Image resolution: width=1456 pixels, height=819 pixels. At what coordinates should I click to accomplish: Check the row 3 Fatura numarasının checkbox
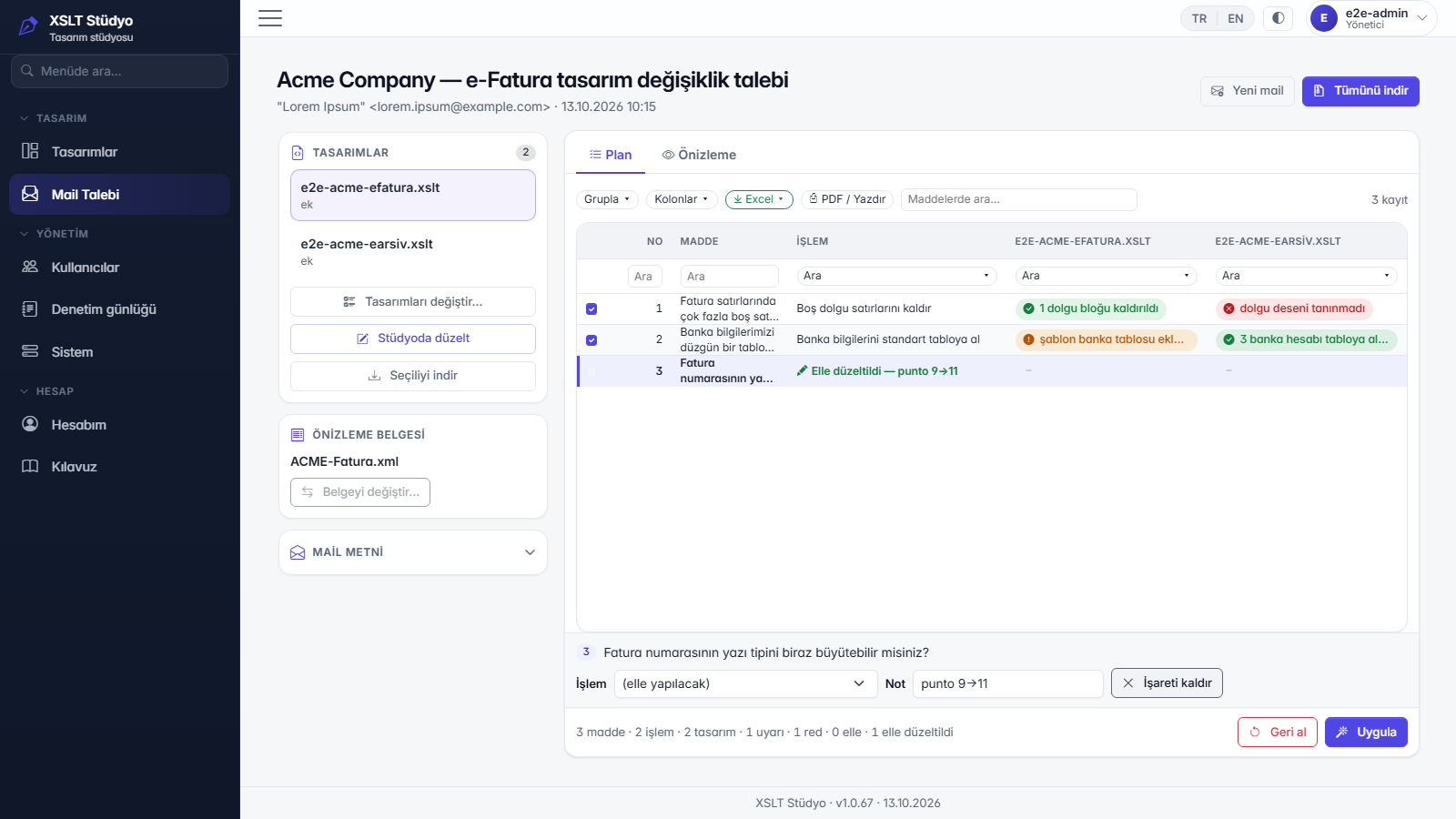(591, 371)
